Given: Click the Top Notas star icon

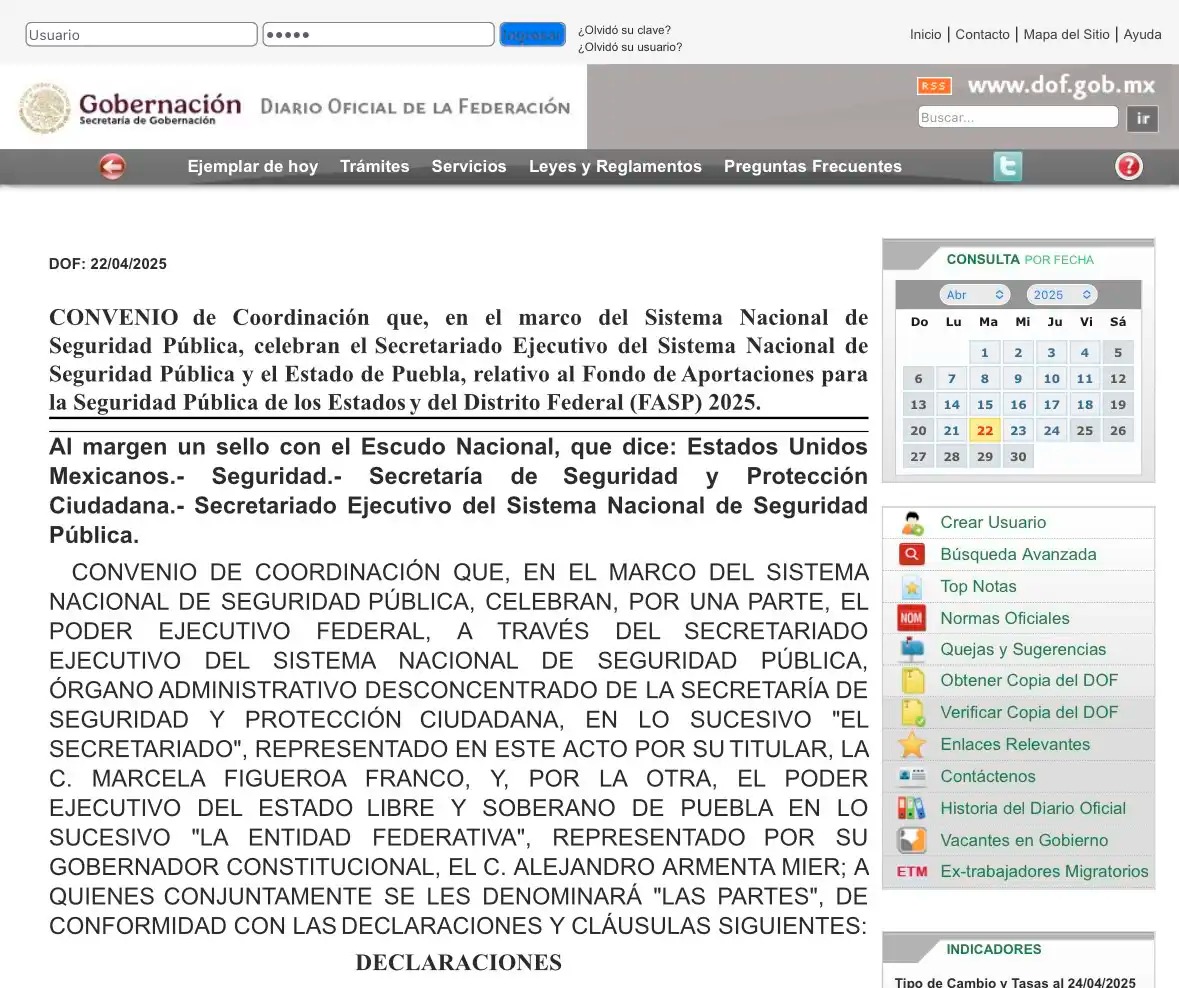Looking at the screenshot, I should pos(912,586).
